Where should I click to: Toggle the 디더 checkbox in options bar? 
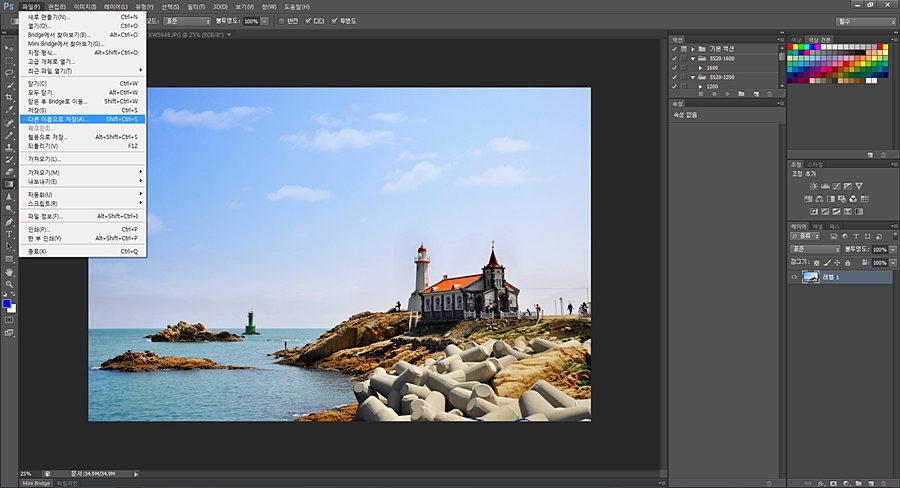(x=307, y=20)
